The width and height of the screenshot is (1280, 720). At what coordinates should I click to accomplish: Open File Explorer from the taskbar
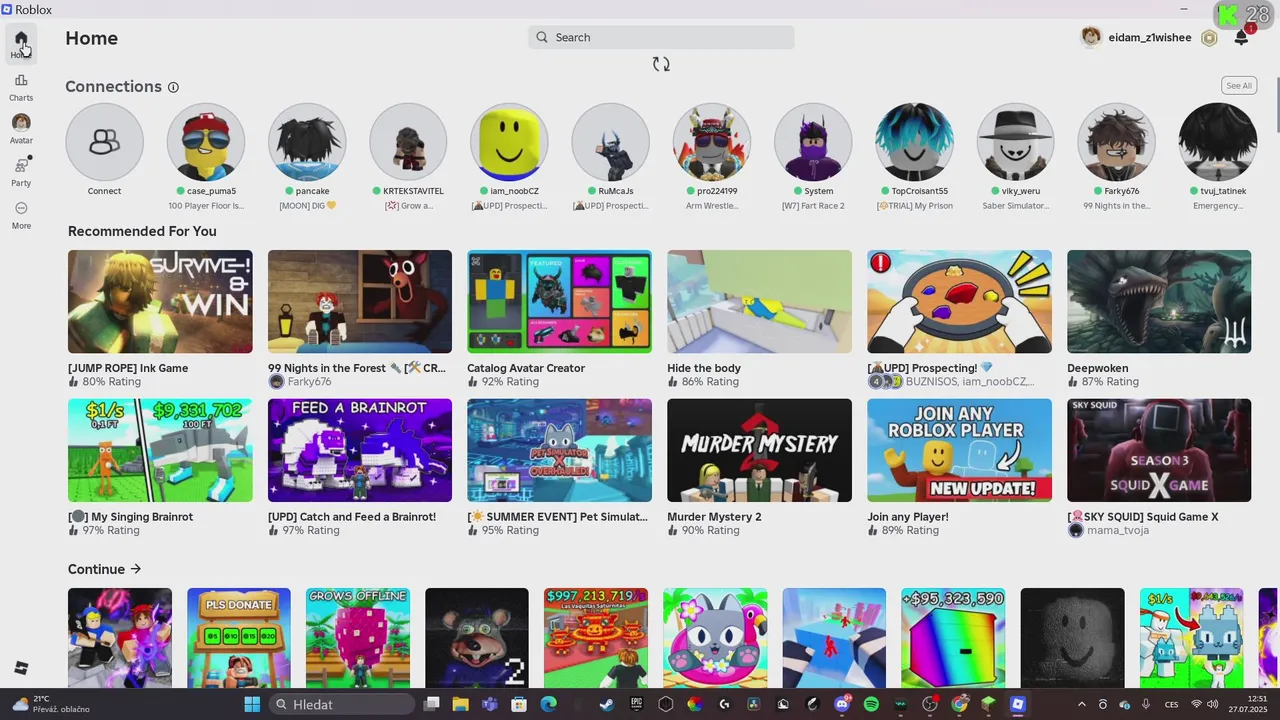pyautogui.click(x=460, y=704)
